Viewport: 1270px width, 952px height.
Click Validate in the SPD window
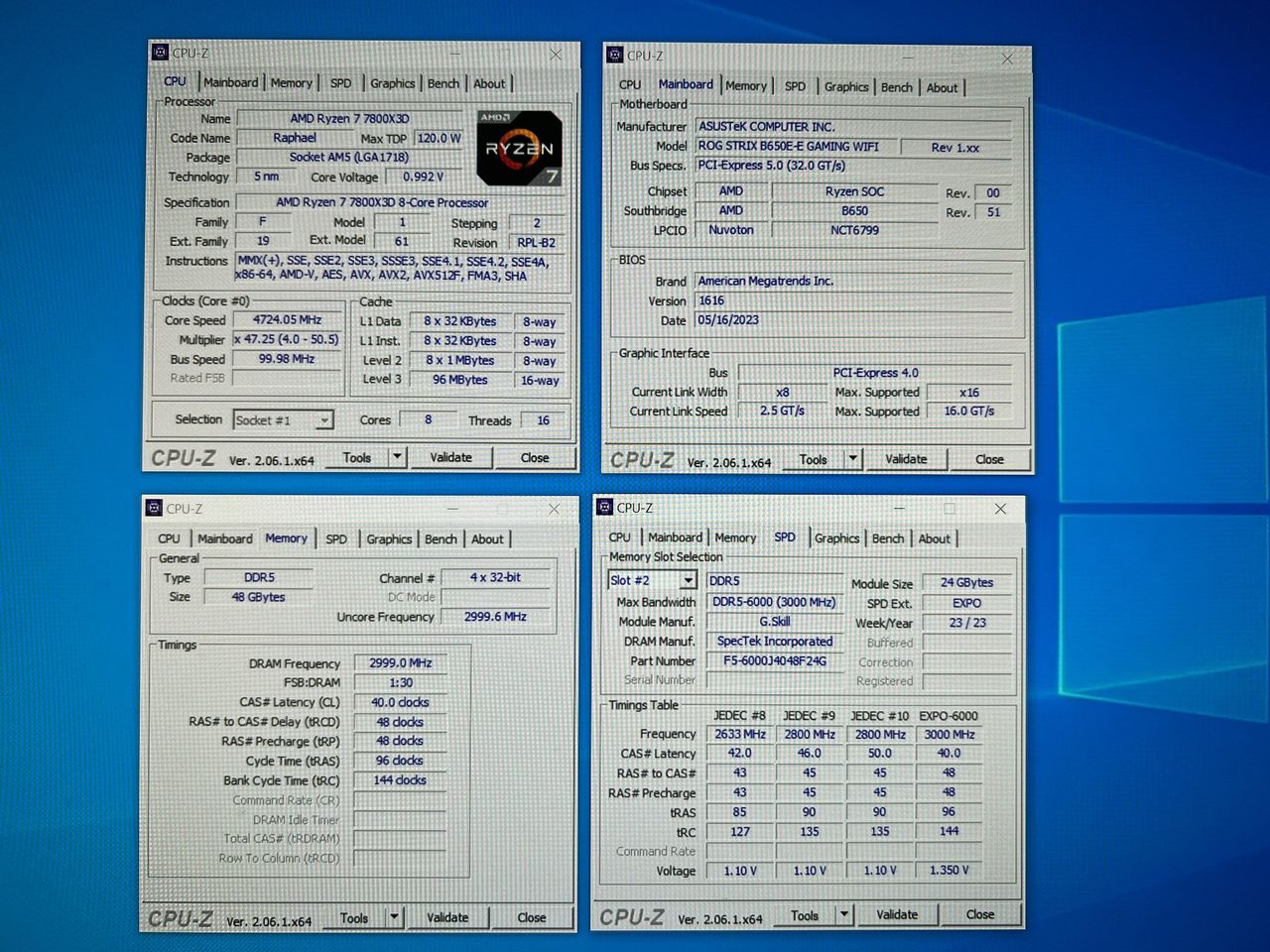click(x=897, y=914)
